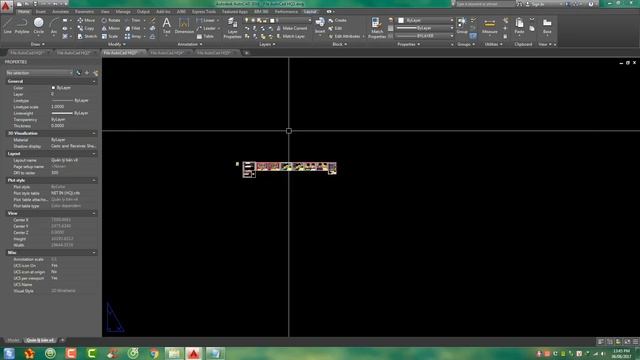The height and width of the screenshot is (360, 640).
Task: Click the Leader annotation tool
Action: coord(206,28)
